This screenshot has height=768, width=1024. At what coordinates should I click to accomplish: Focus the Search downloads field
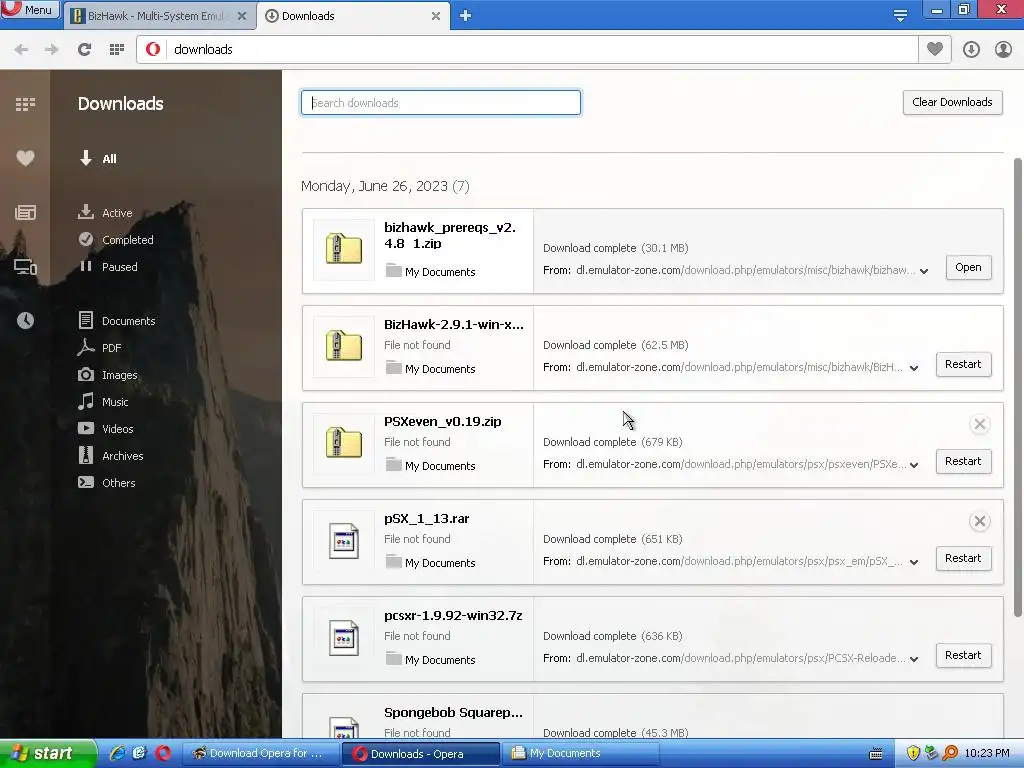point(441,103)
